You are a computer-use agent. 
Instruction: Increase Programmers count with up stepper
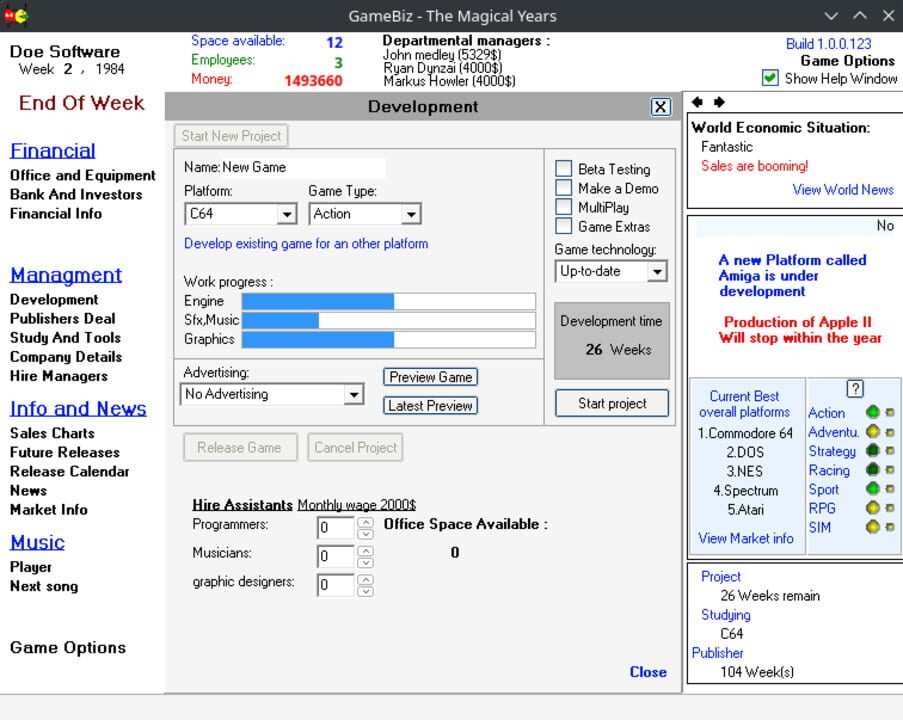click(365, 521)
